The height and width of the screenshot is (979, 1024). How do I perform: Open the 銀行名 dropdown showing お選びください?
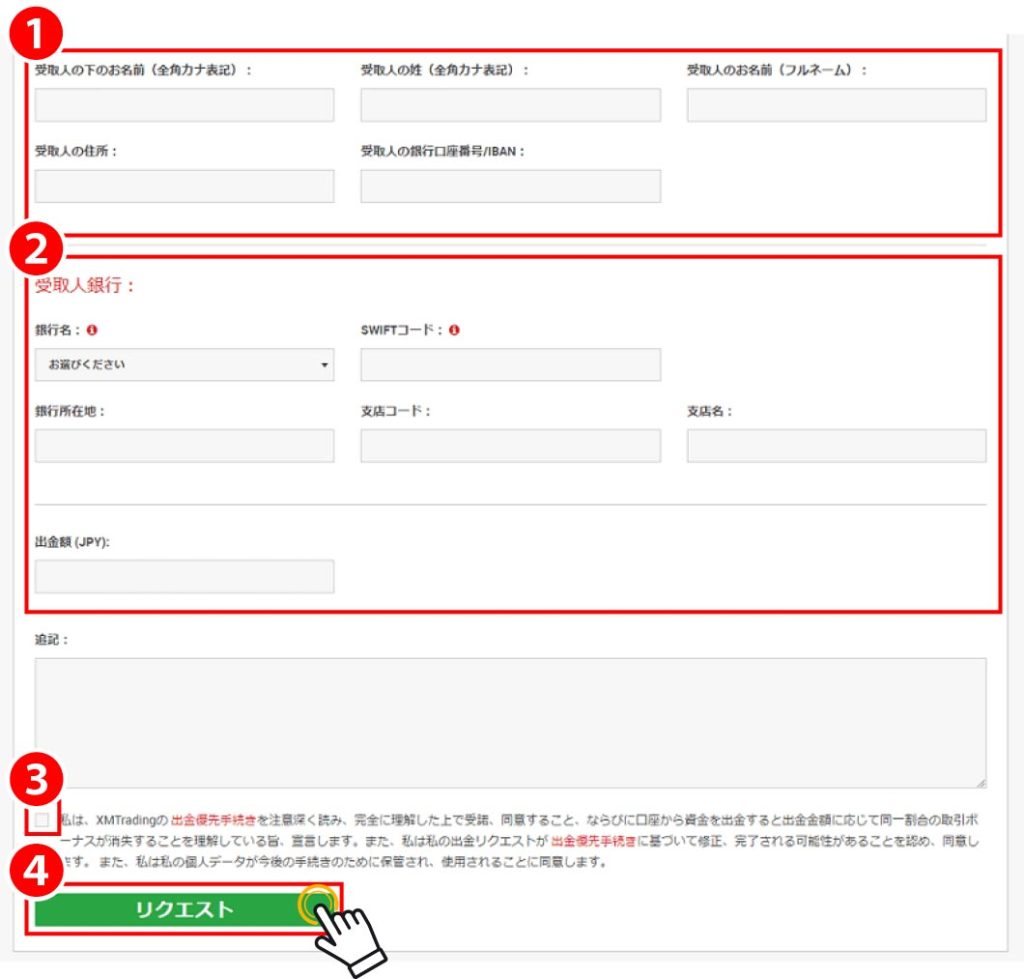point(184,365)
